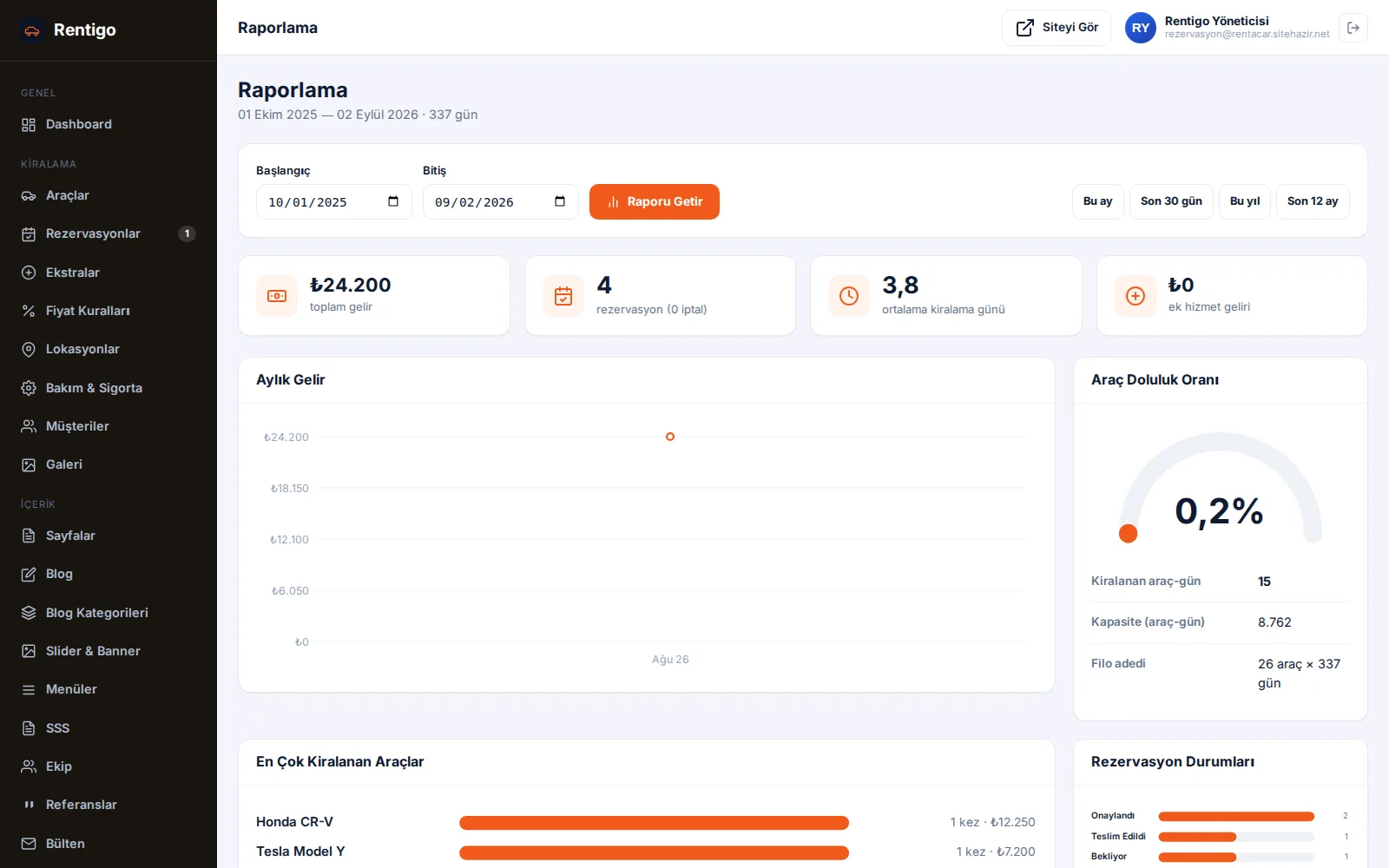Screen dimensions: 1389x868
Task: Click the En Çok Kiralanan Araçlar heading
Action: [x=340, y=762]
